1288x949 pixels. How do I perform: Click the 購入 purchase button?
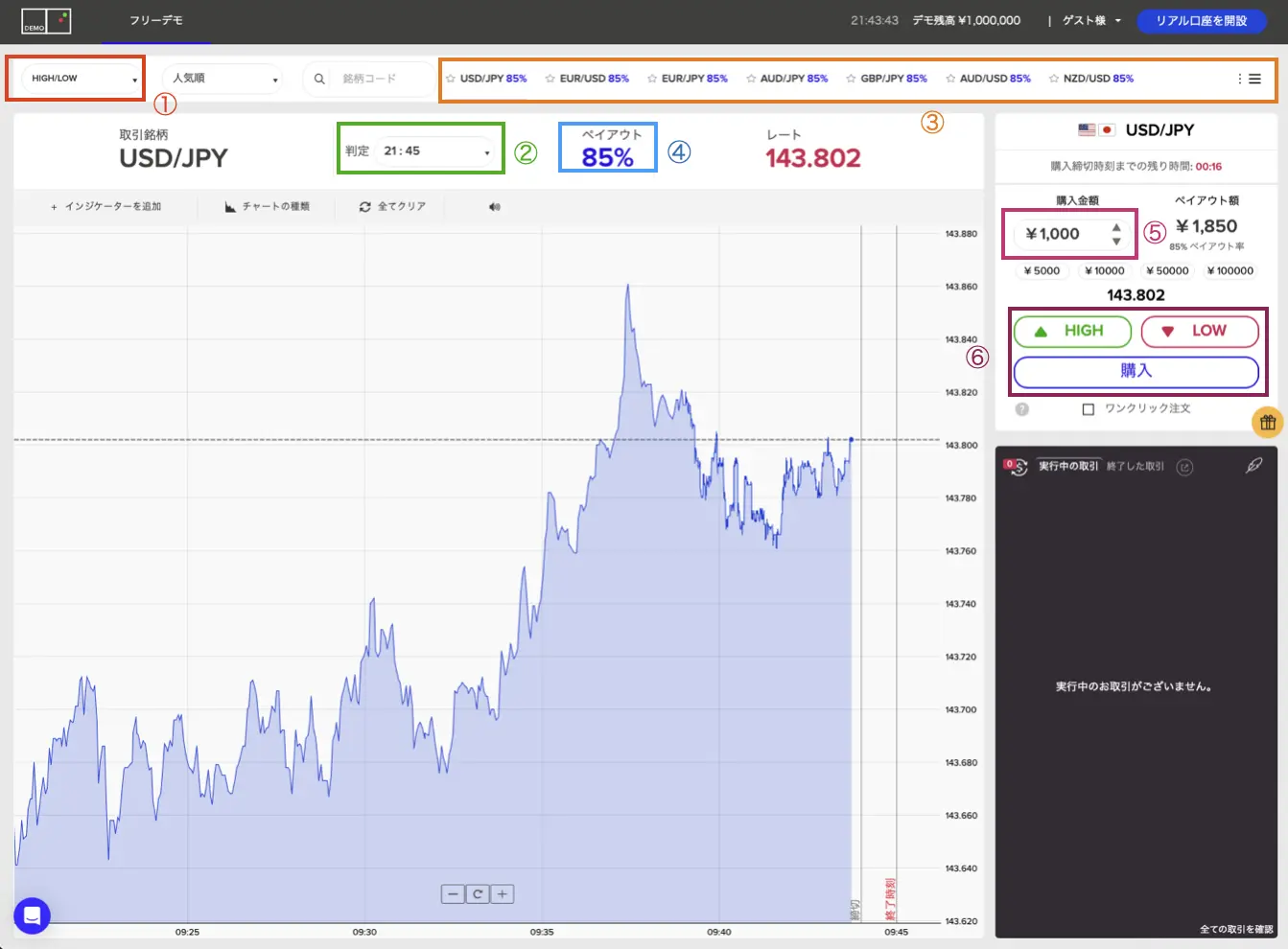coord(1136,372)
